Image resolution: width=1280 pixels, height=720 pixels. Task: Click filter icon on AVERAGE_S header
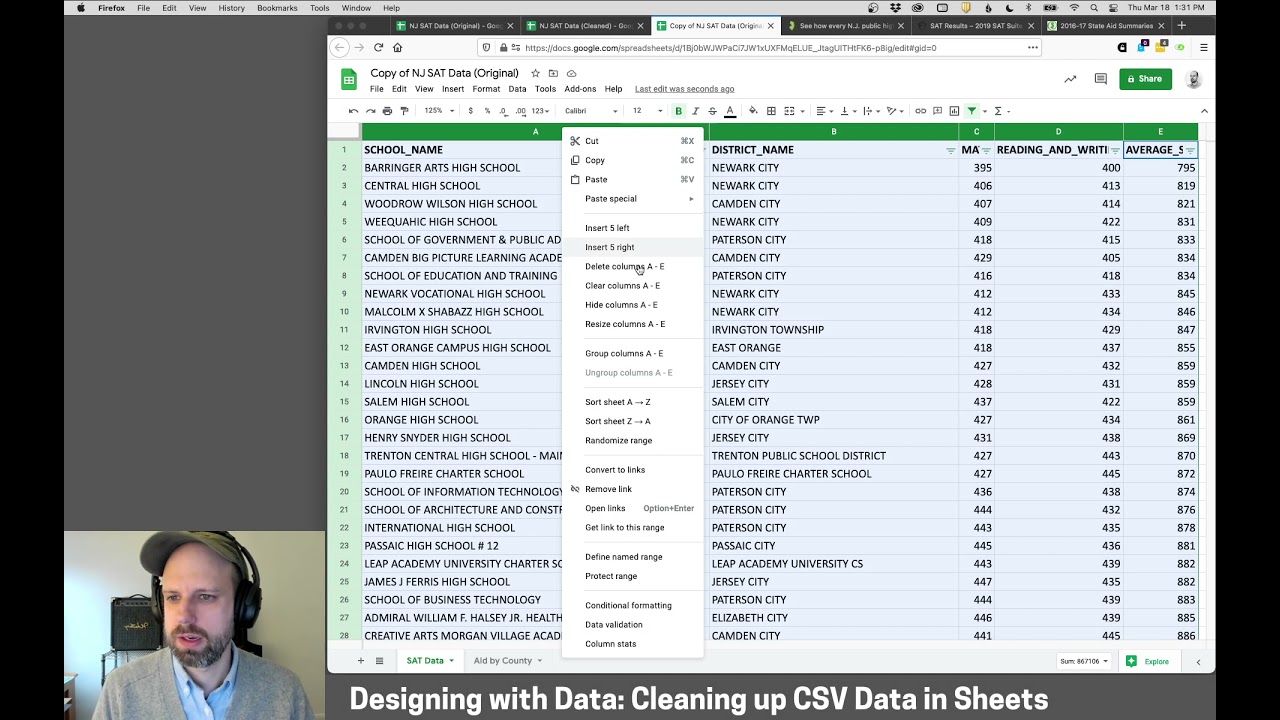pos(1190,150)
